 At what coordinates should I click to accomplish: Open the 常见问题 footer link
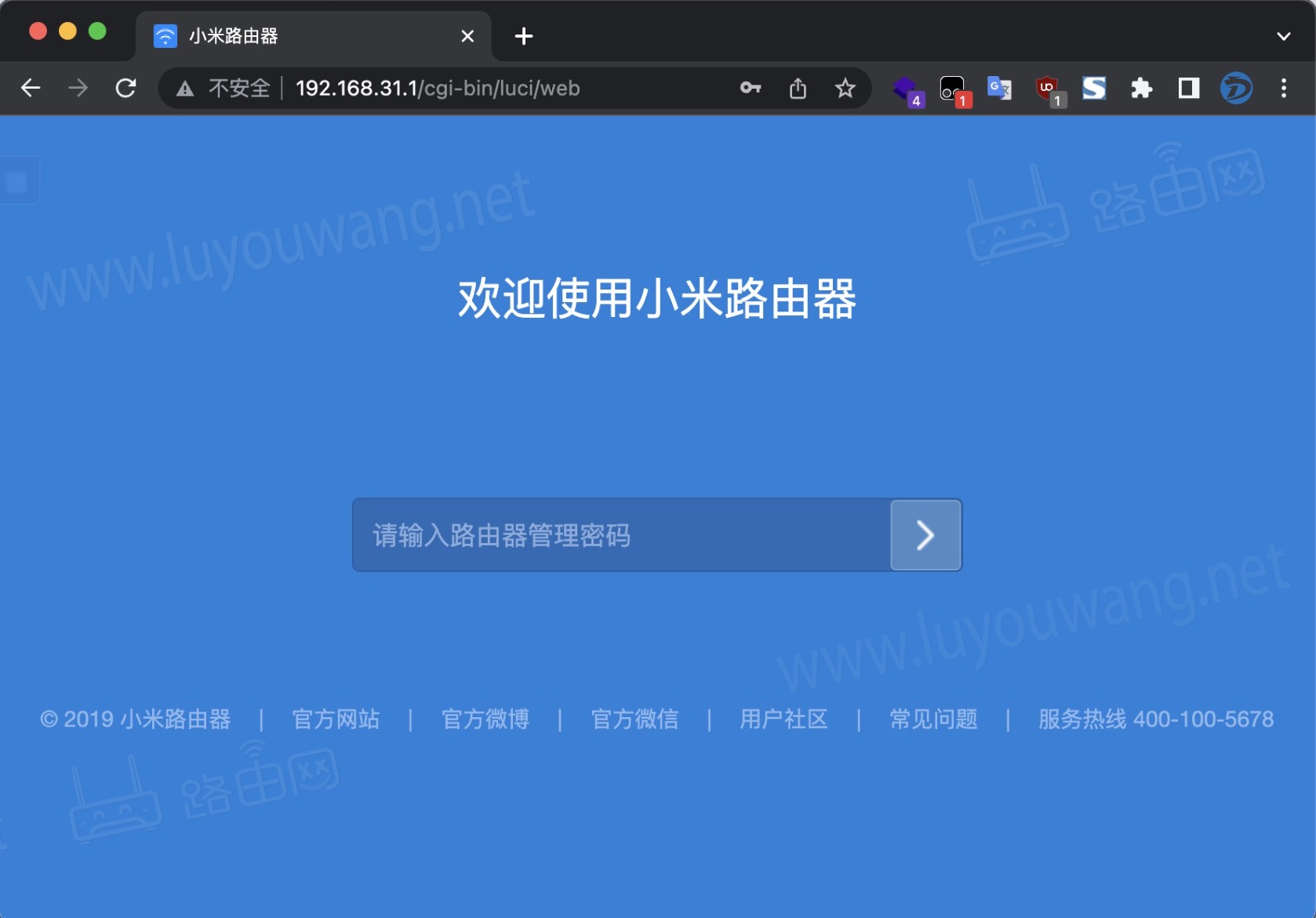click(x=932, y=719)
